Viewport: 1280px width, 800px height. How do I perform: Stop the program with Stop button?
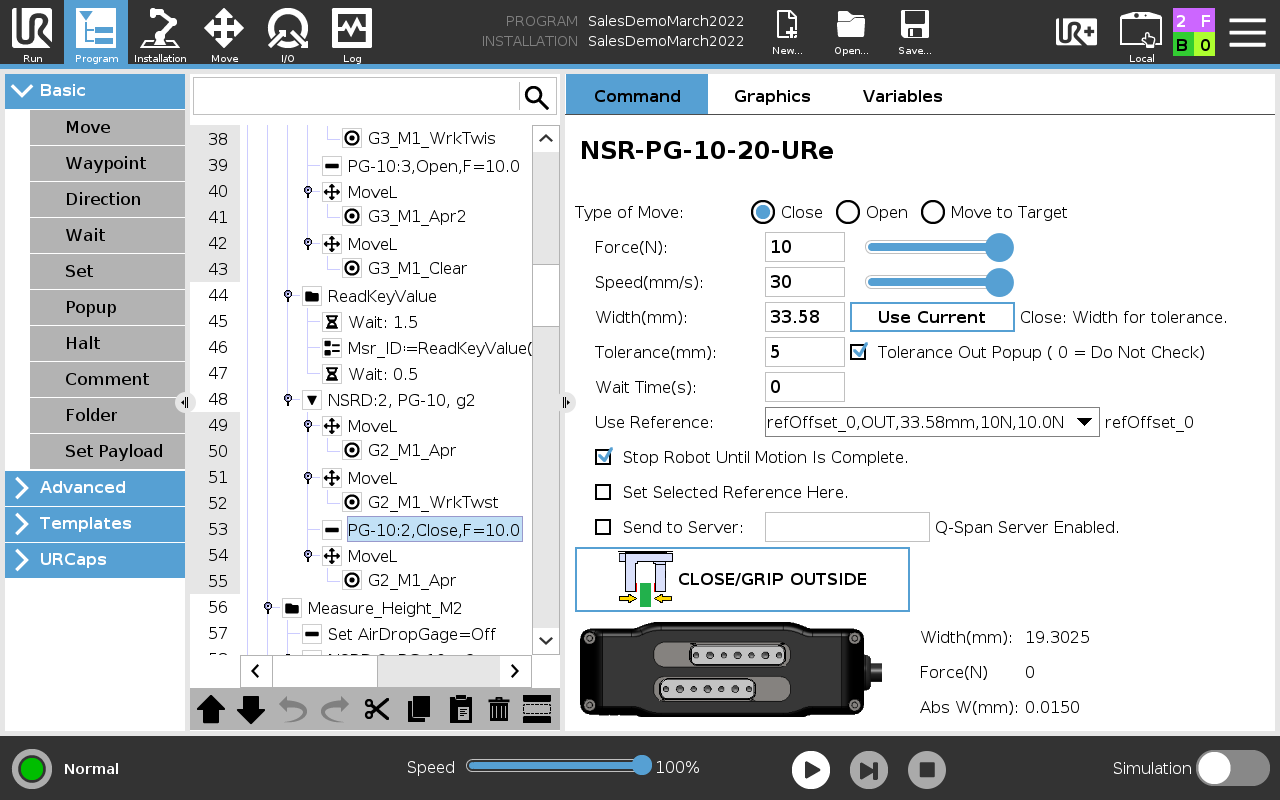click(927, 770)
